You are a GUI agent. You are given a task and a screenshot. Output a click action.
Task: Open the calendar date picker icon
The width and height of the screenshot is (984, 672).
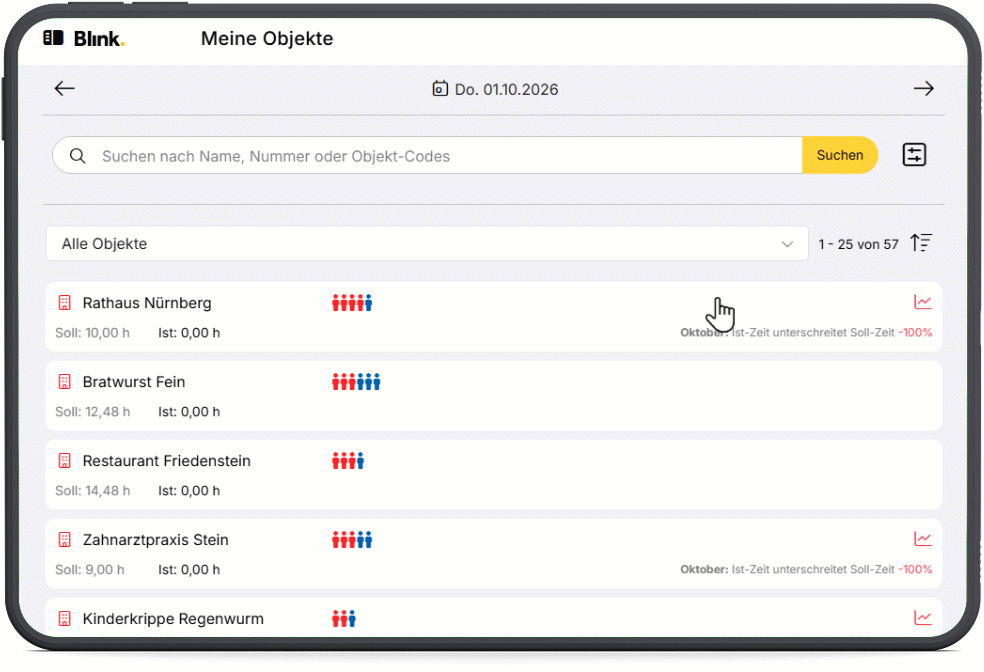440,88
